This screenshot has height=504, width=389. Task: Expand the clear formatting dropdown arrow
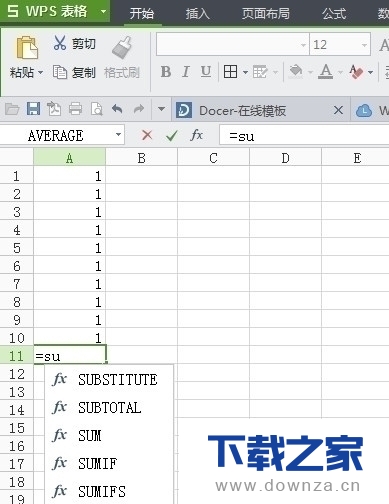point(370,72)
